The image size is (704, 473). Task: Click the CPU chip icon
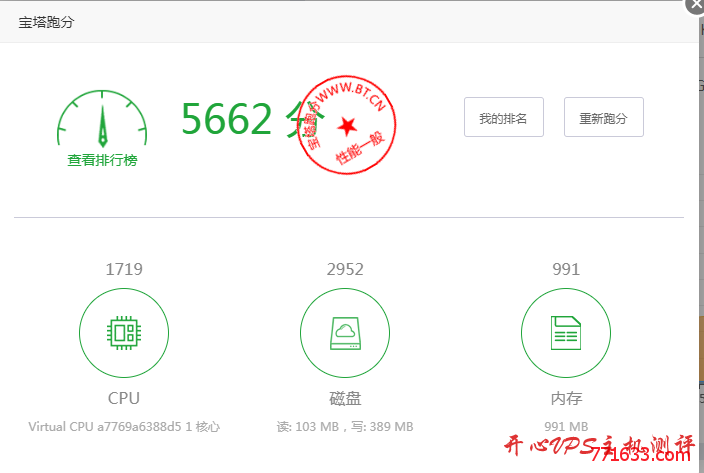click(124, 332)
